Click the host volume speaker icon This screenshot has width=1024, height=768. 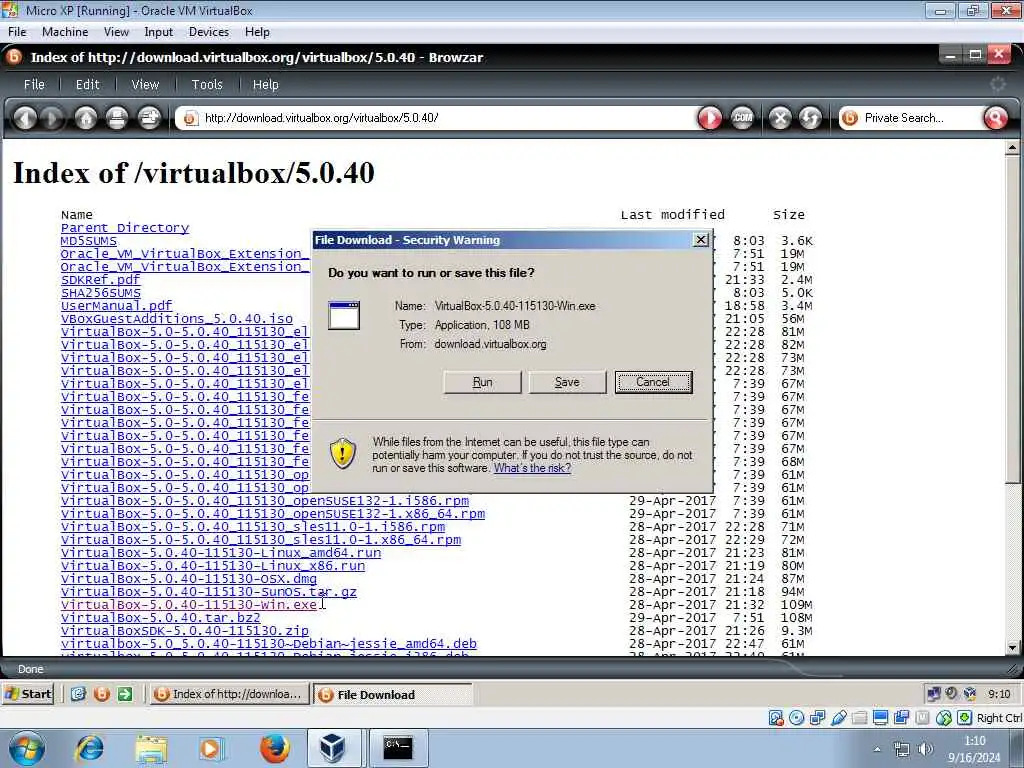pyautogui.click(x=925, y=749)
